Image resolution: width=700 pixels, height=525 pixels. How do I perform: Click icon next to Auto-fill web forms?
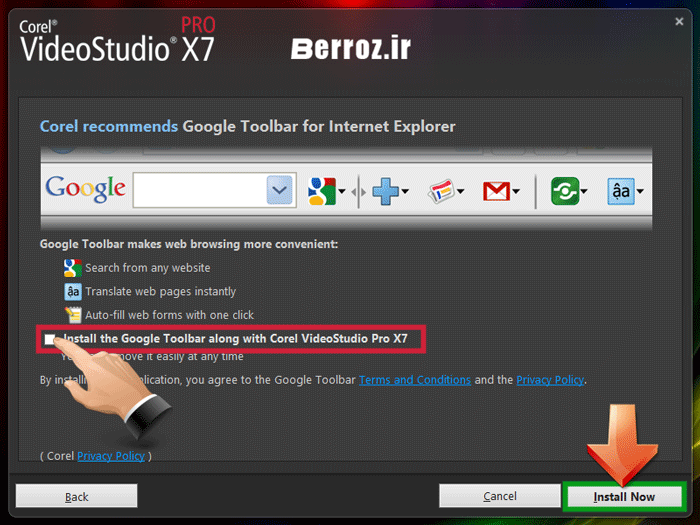point(73,315)
